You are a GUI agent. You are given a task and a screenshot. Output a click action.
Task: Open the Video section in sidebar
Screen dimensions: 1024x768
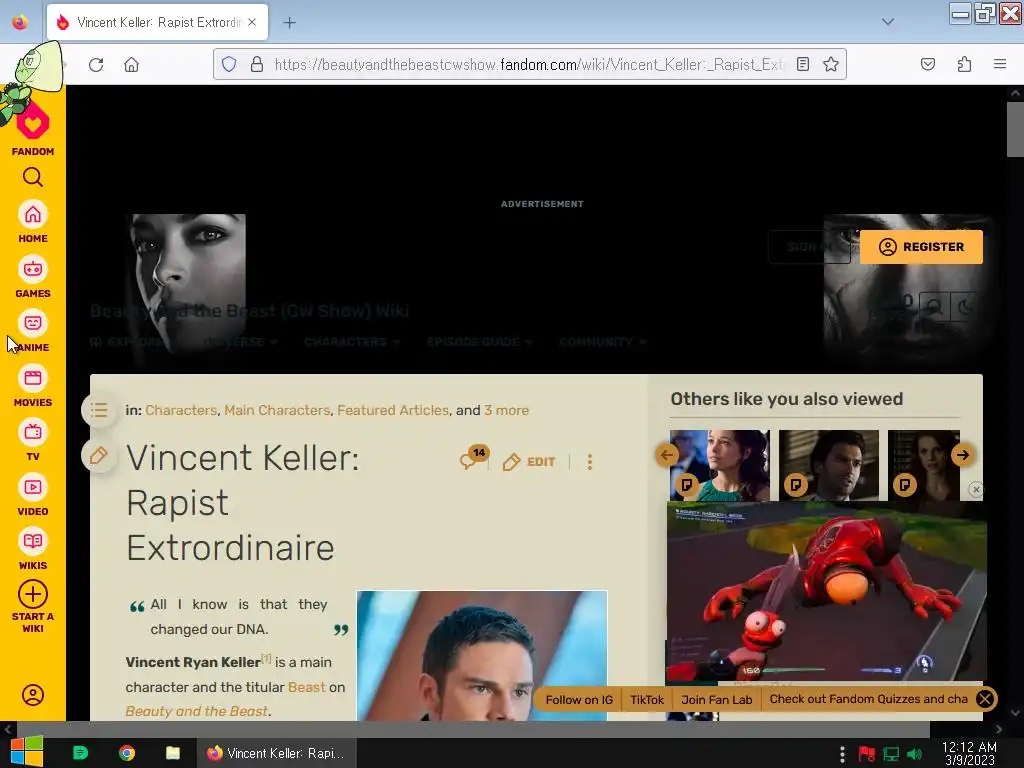(33, 496)
